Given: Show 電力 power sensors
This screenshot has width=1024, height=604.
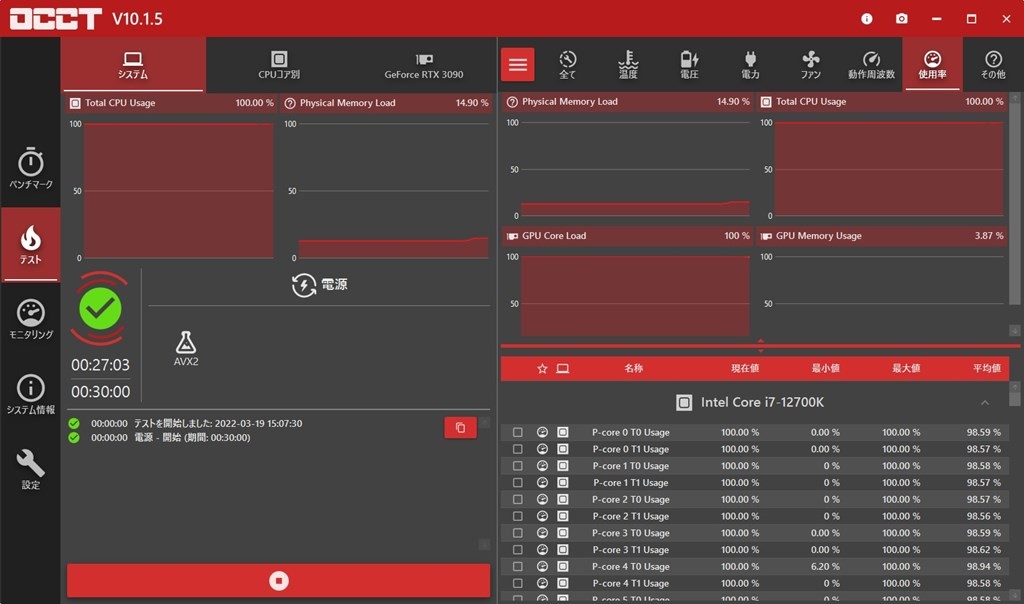Looking at the screenshot, I should [750, 65].
